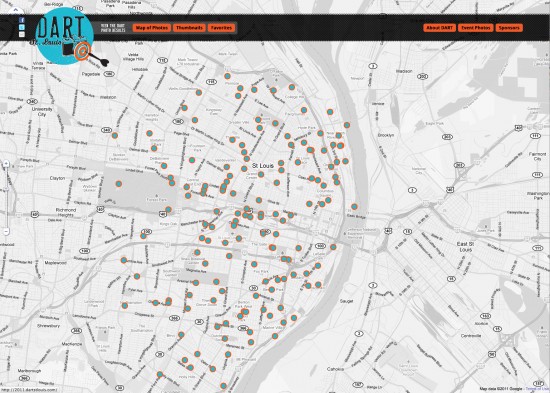
Task: Zoom out with the map minus button
Action: point(6,231)
